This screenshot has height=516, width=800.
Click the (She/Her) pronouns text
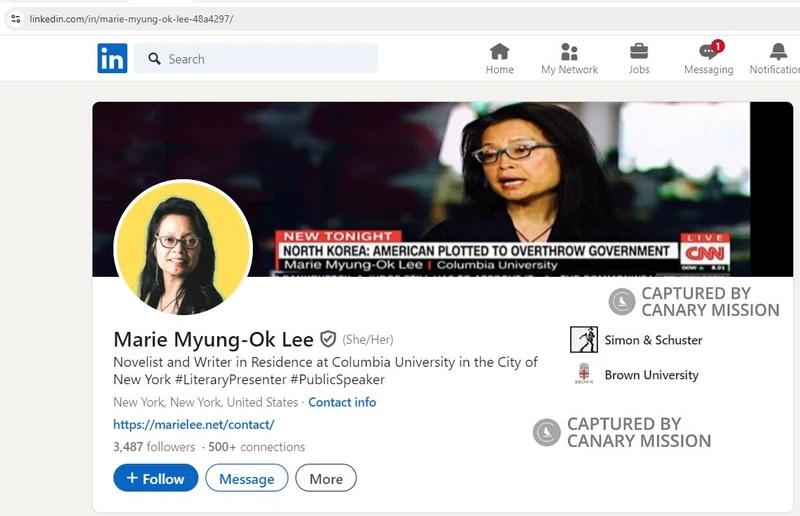pos(367,339)
